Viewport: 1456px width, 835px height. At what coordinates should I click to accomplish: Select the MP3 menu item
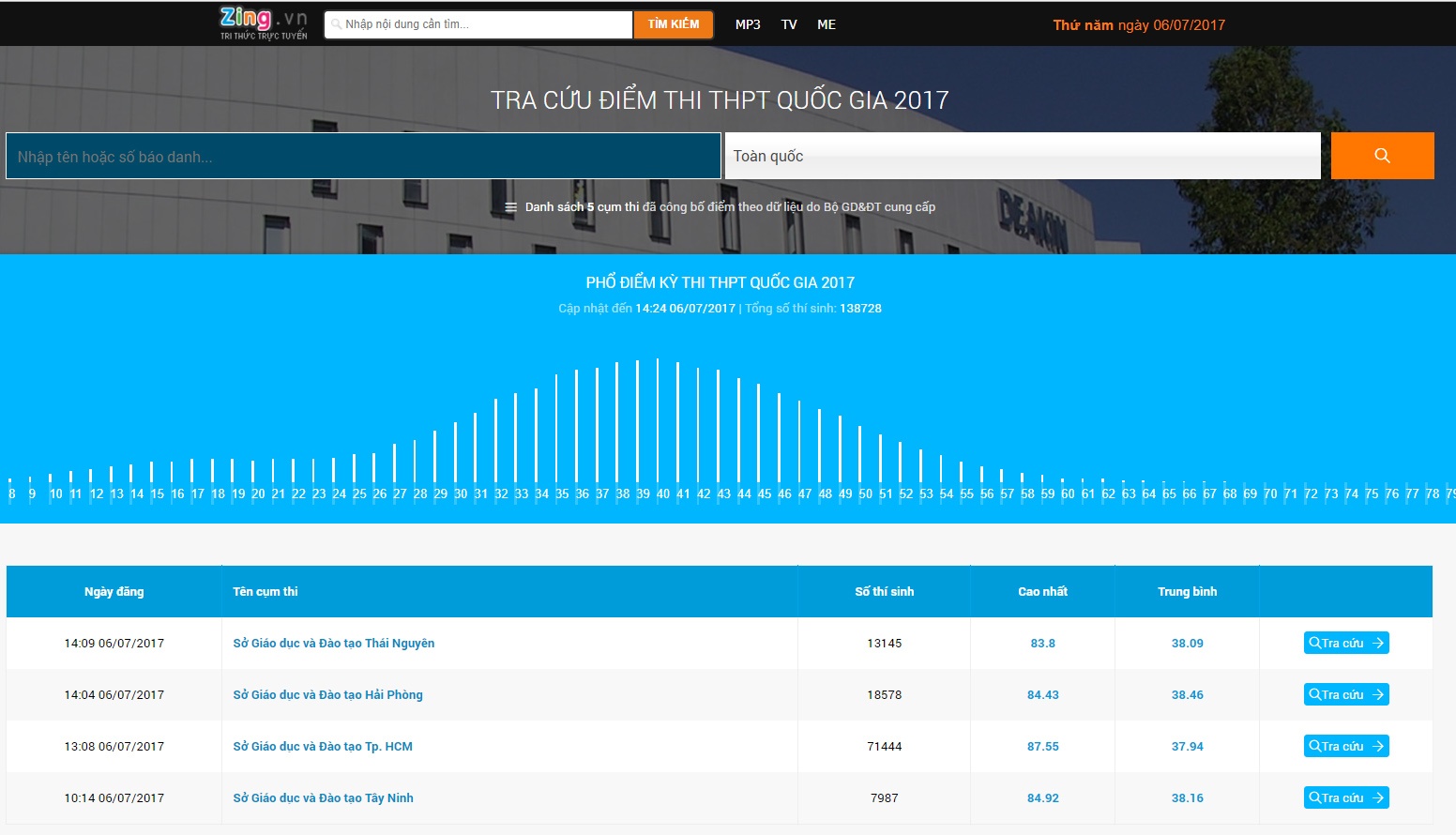[748, 24]
